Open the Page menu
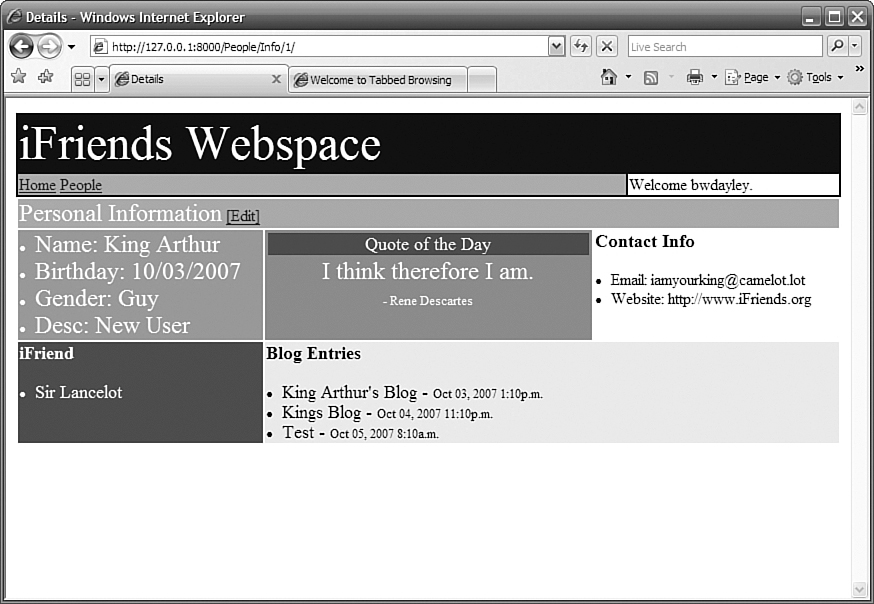The image size is (874, 604). pyautogui.click(x=752, y=77)
